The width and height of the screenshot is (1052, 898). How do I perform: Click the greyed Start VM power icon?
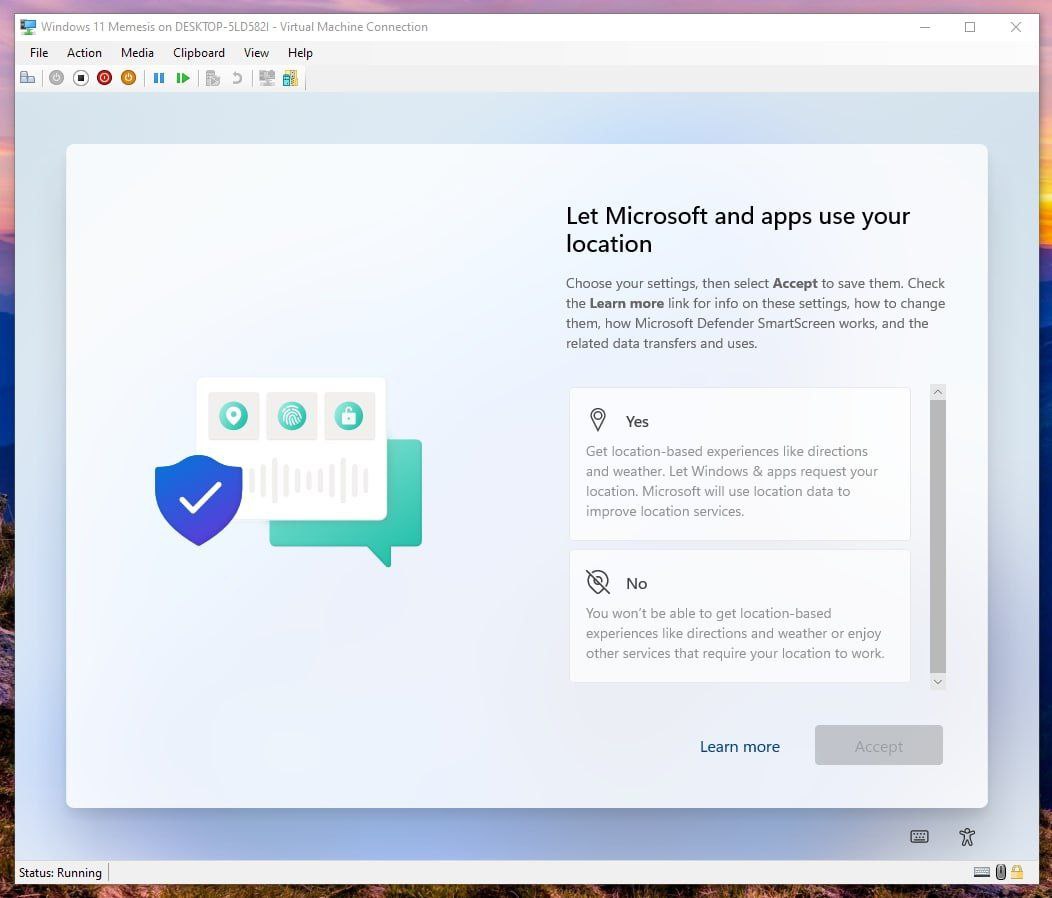point(56,79)
